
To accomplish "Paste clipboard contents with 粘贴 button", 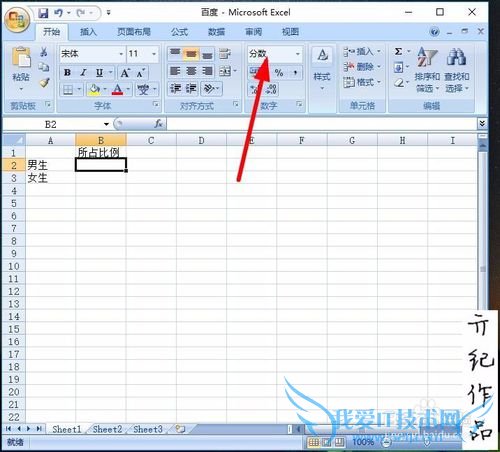I will pyautogui.click(x=21, y=68).
